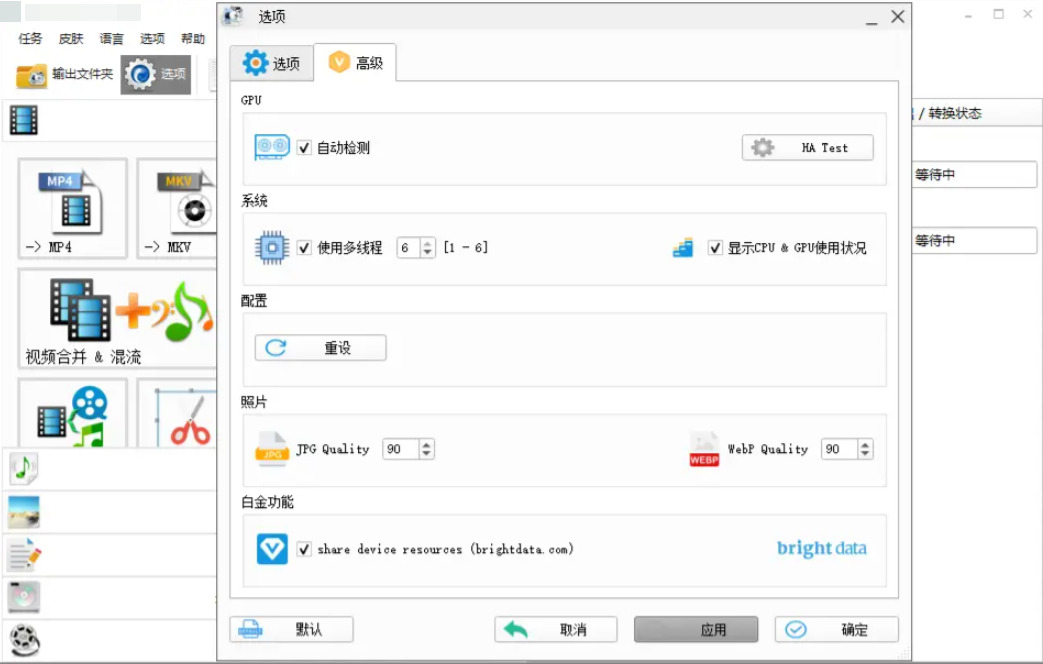Click the 确定 confirm button
The width and height of the screenshot is (1043, 664).
(x=837, y=629)
